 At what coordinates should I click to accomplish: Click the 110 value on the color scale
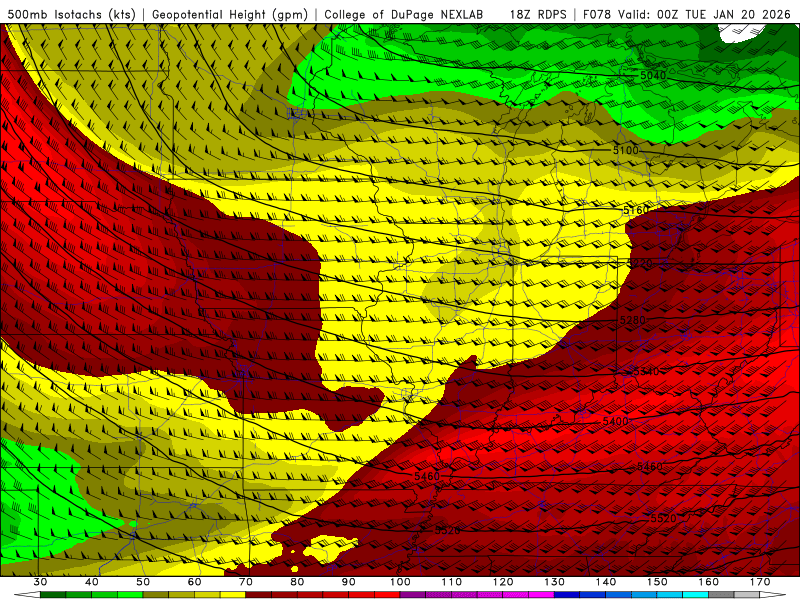(452, 582)
